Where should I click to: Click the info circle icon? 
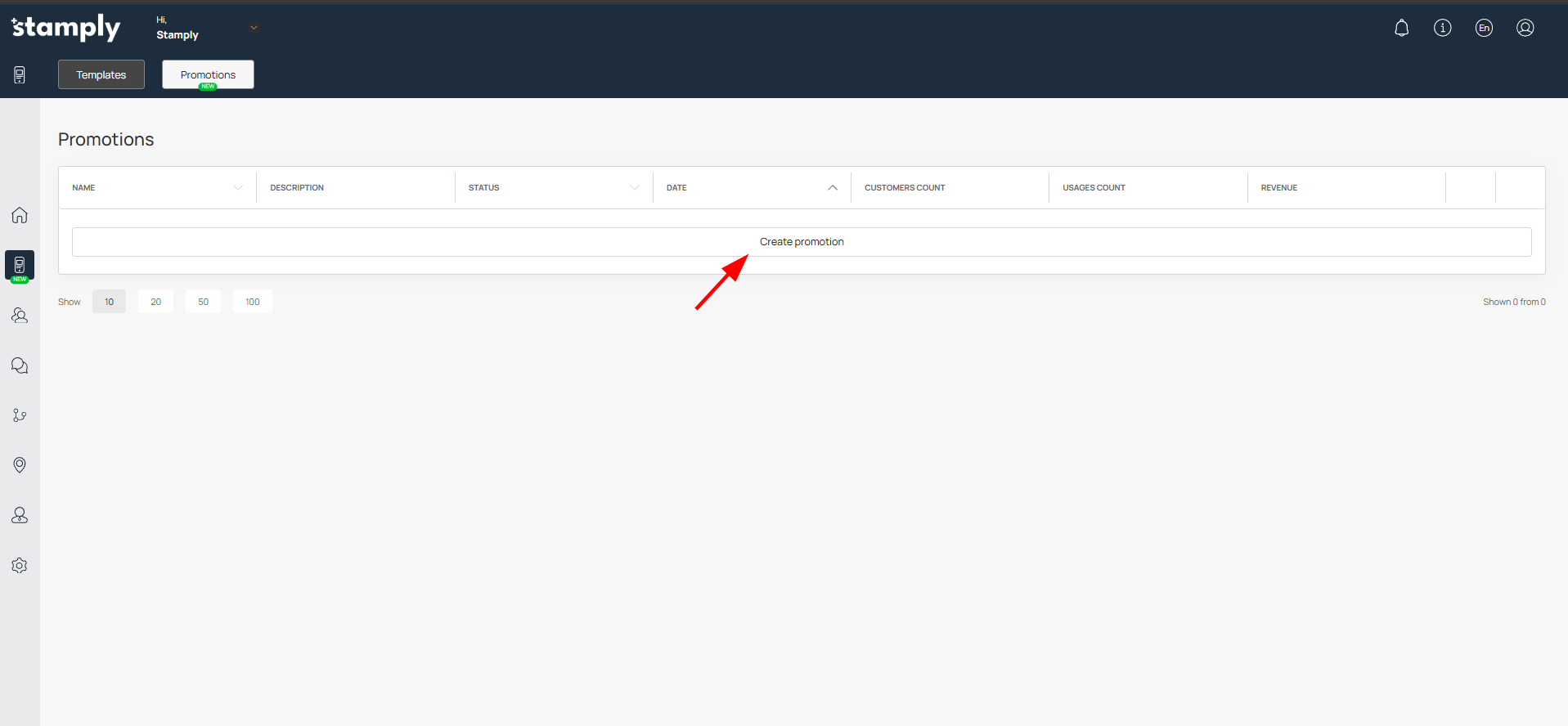tap(1442, 28)
